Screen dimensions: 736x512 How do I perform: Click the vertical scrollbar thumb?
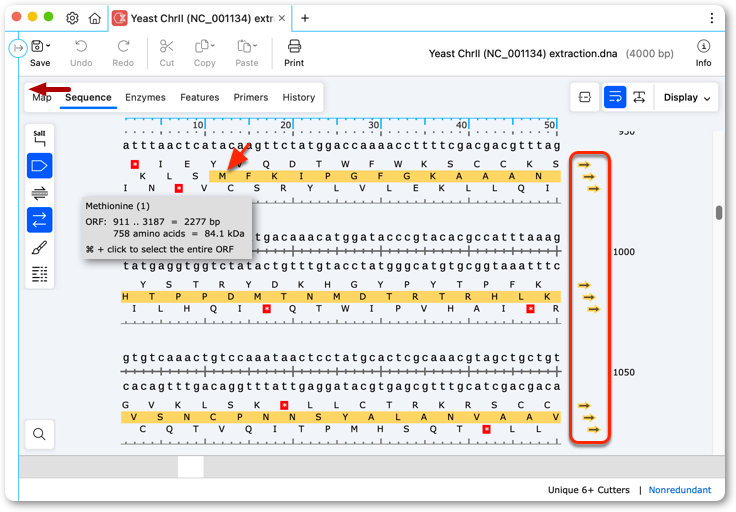719,213
